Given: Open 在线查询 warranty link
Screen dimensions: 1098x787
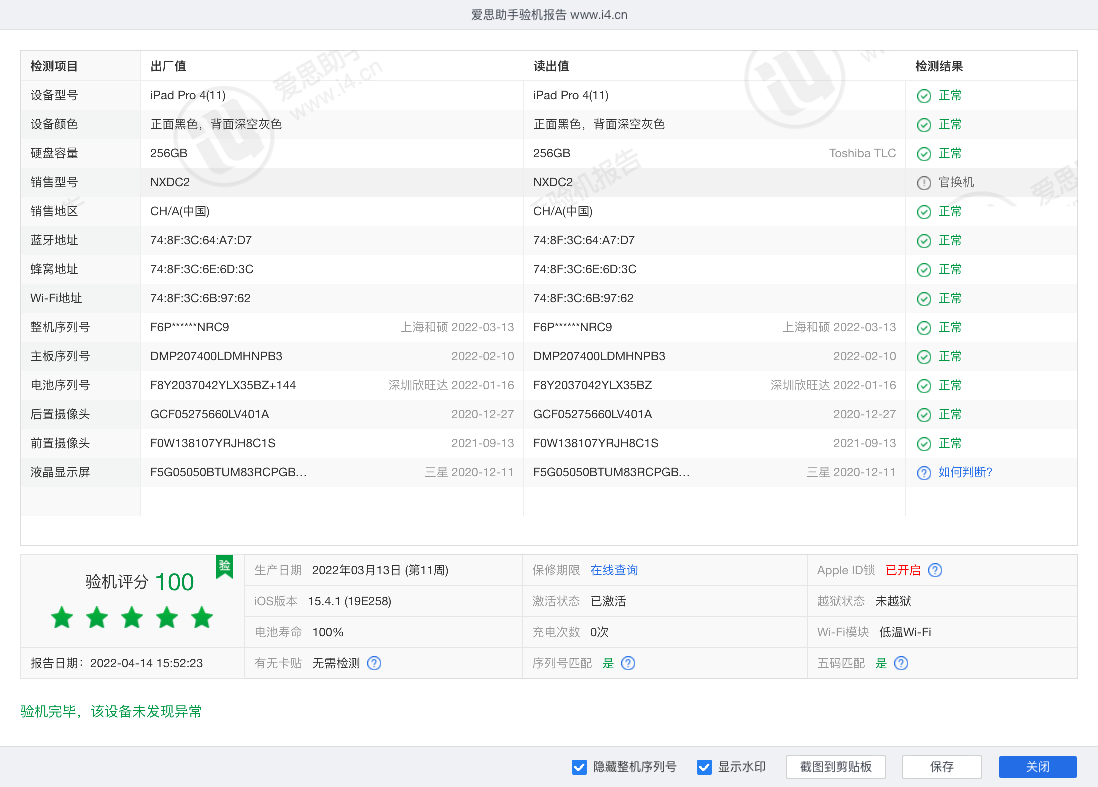Looking at the screenshot, I should pos(614,570).
